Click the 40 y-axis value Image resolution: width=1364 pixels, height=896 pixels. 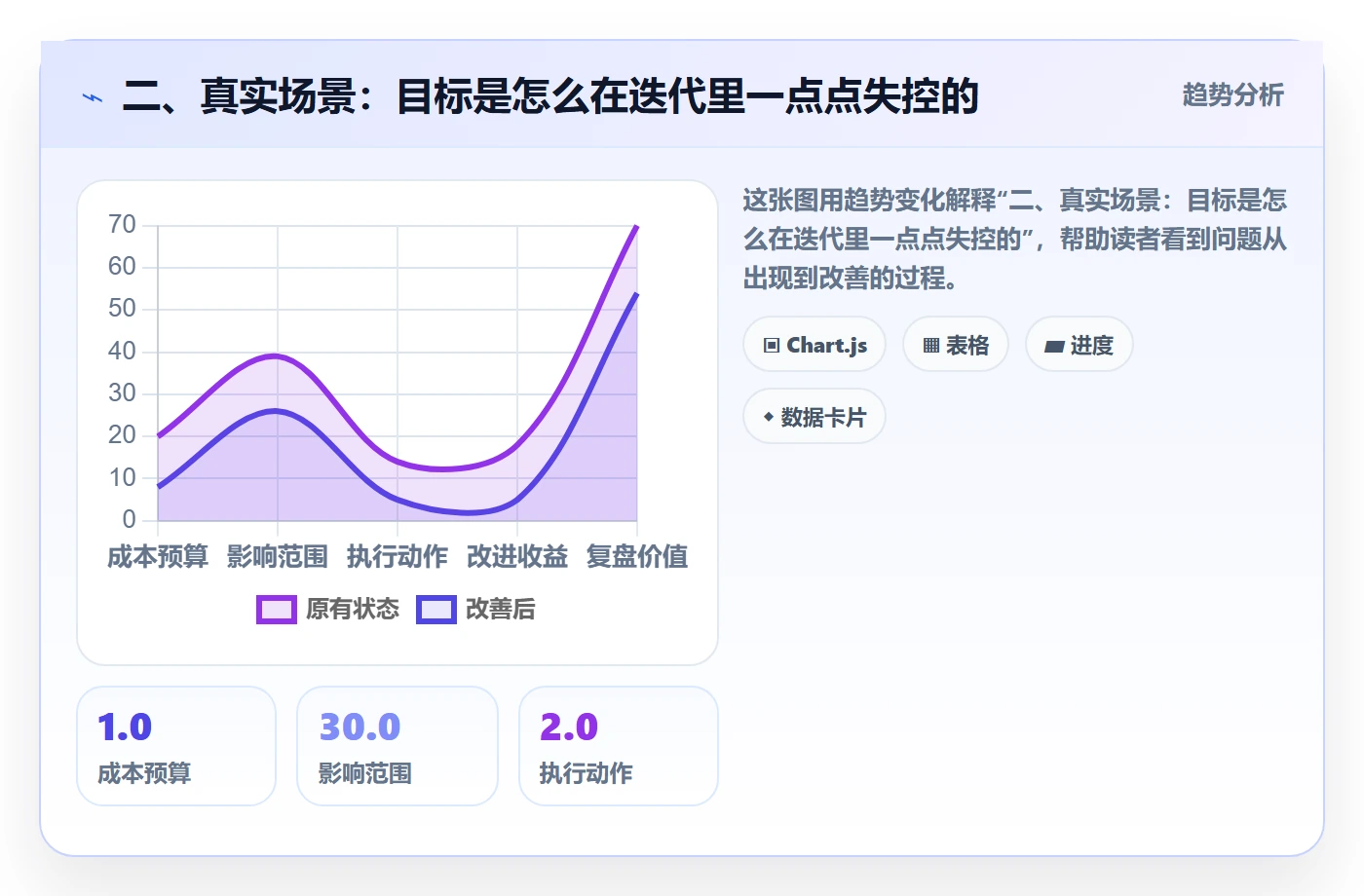pyautogui.click(x=122, y=352)
